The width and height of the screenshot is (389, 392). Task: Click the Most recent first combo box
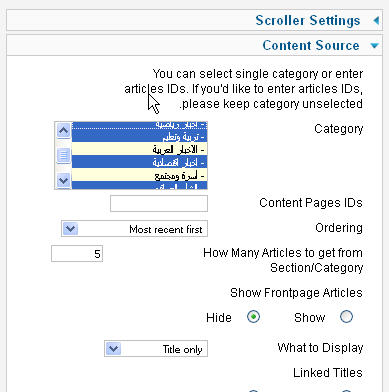coord(134,229)
